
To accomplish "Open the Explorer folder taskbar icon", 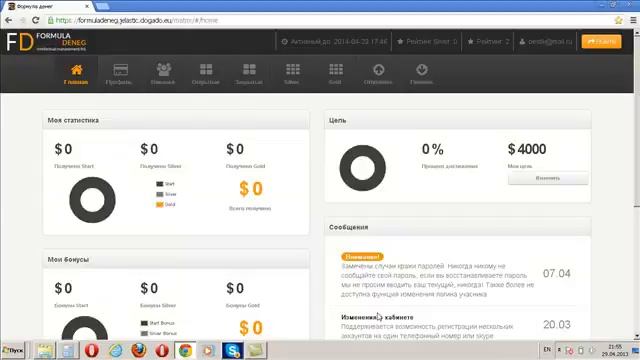I will pos(44,351).
